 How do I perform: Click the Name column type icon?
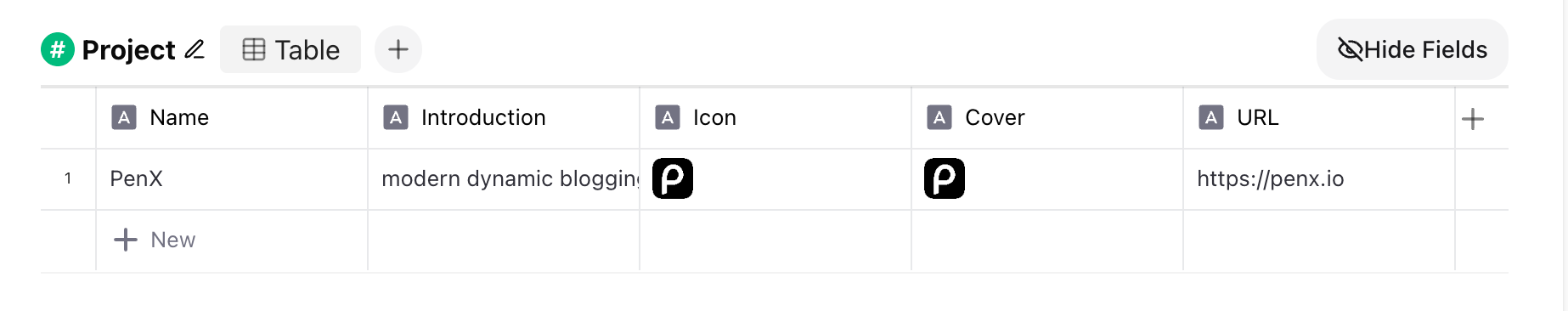pyautogui.click(x=124, y=117)
